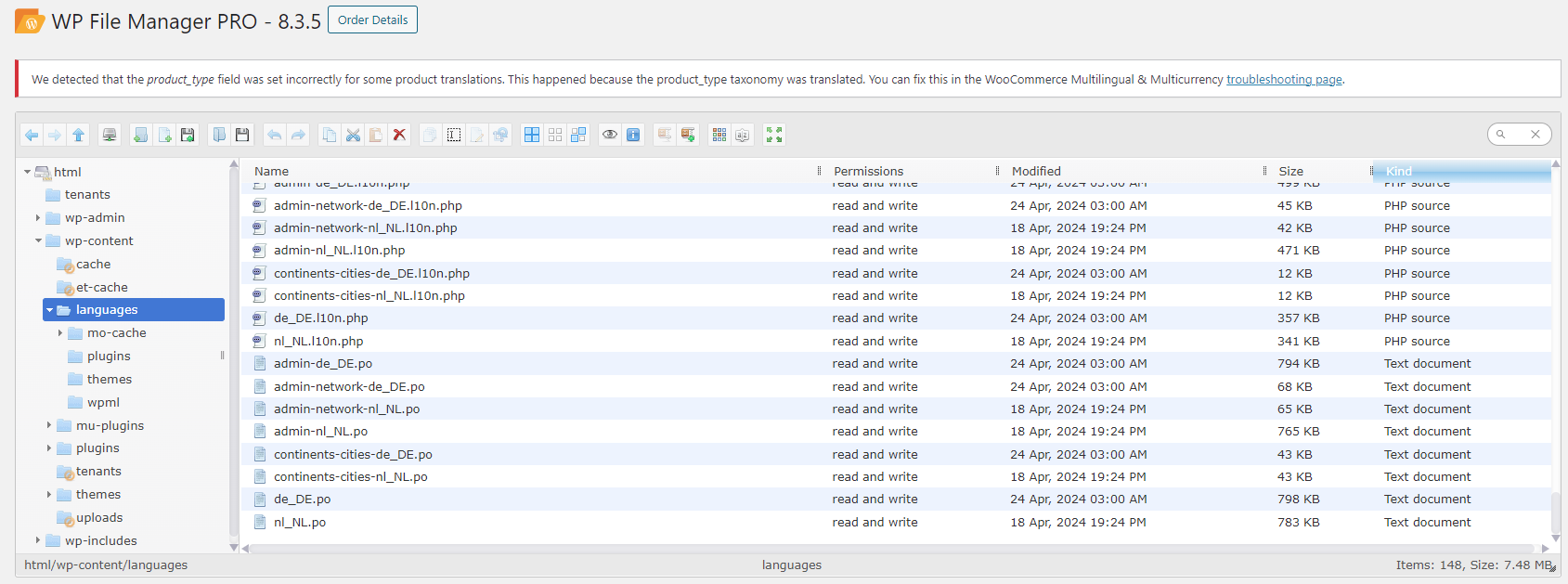Undo the last action in the toolbar
Screen dimensions: 1568x584
tap(275, 135)
